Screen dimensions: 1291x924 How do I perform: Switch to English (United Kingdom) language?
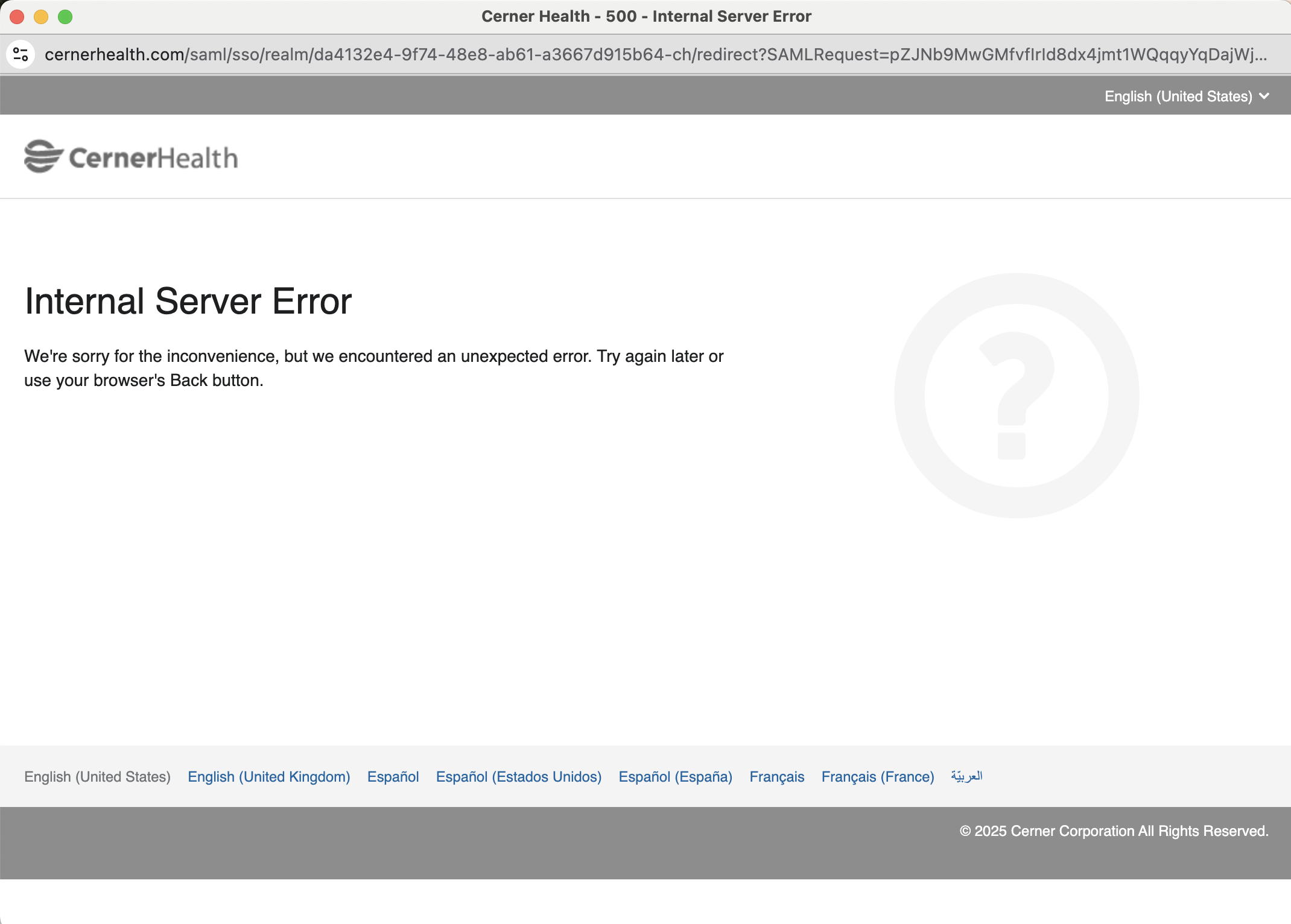[269, 777]
